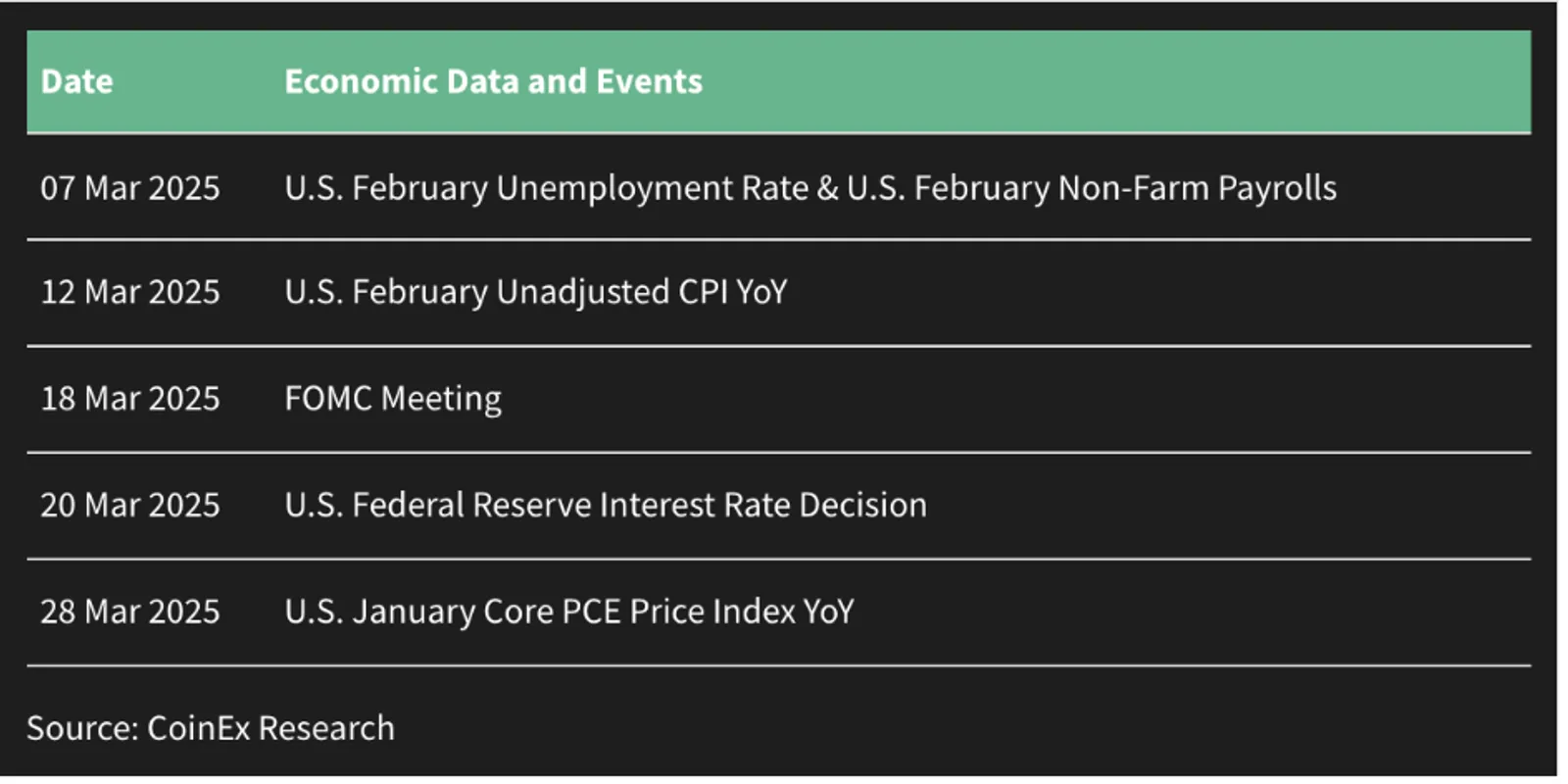1568x784 pixels.
Task: Select January Core PCE Price Index entry
Action: (x=569, y=612)
